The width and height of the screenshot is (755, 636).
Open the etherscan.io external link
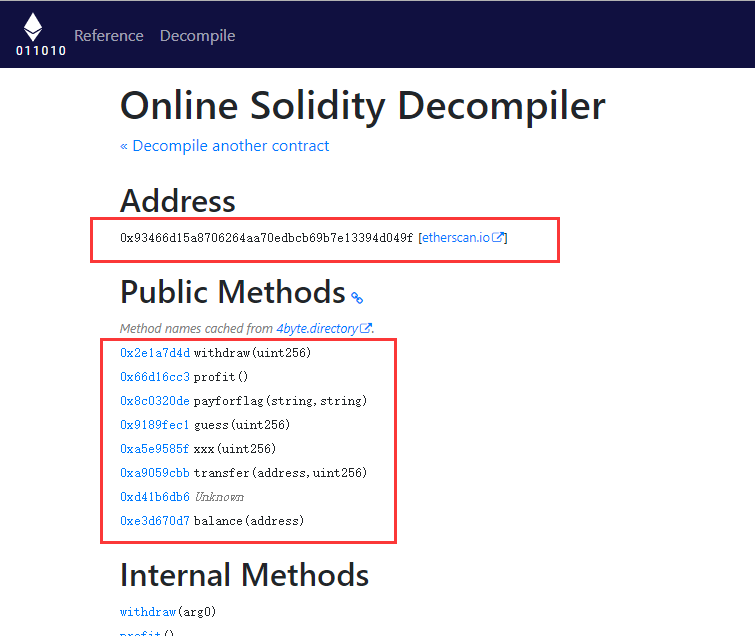tap(463, 238)
